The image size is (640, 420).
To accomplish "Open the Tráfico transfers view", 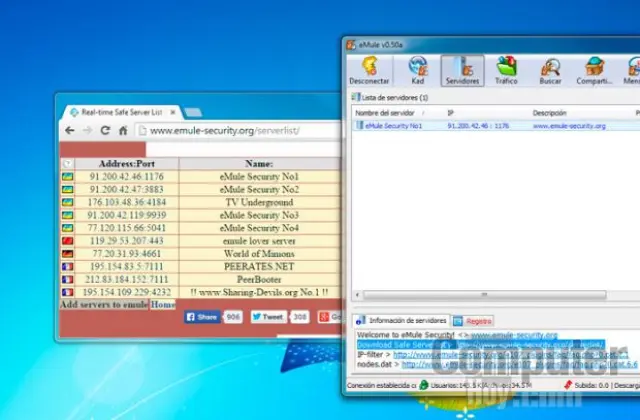I will tap(506, 70).
